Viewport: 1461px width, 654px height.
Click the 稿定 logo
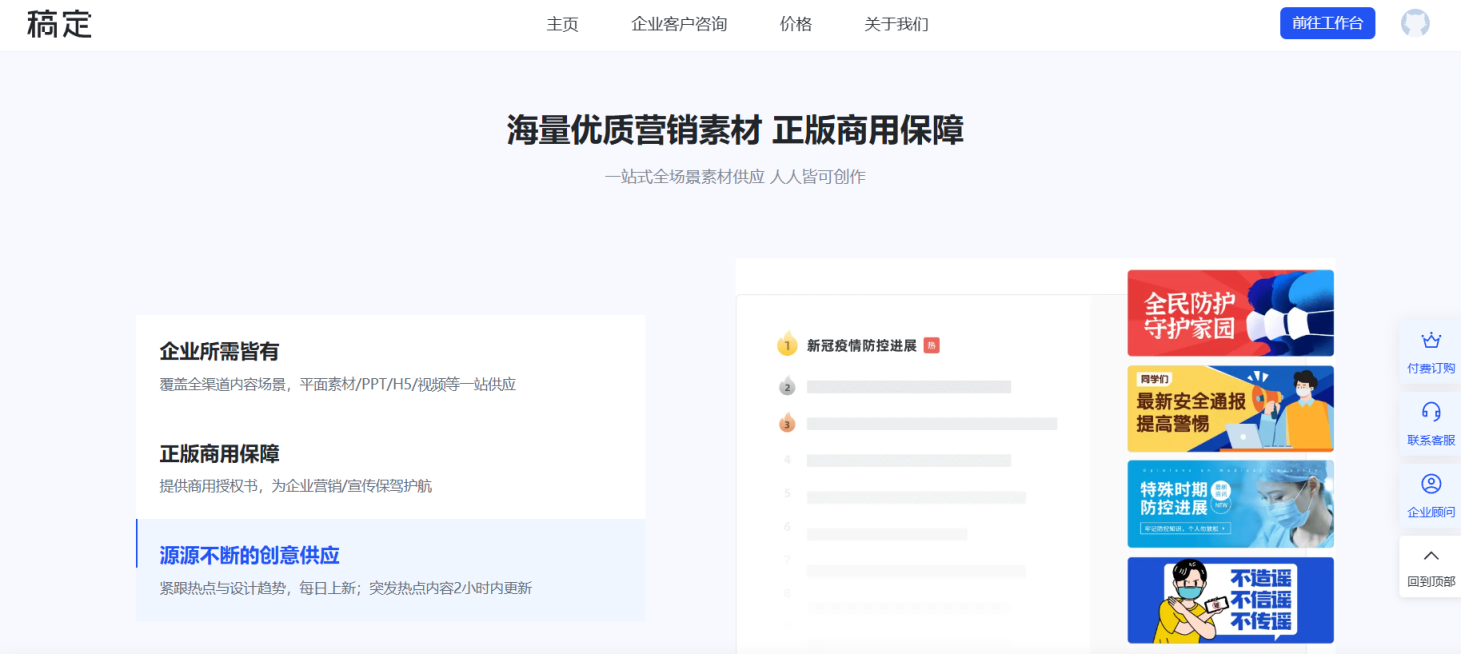pos(59,24)
